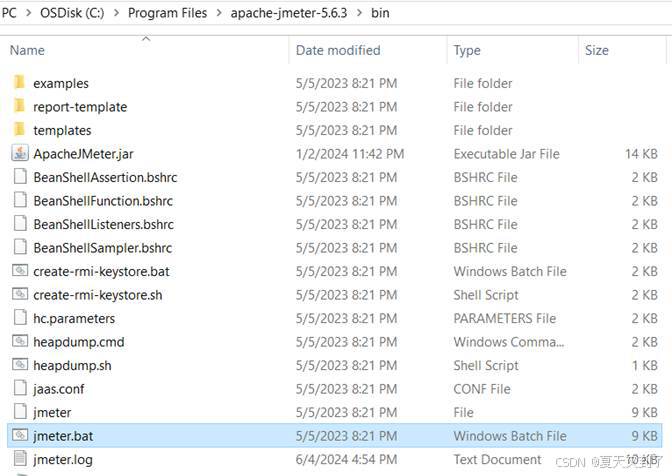Click the ApacheJMeter.jar Java icon
672x476 pixels.
click(x=20, y=153)
